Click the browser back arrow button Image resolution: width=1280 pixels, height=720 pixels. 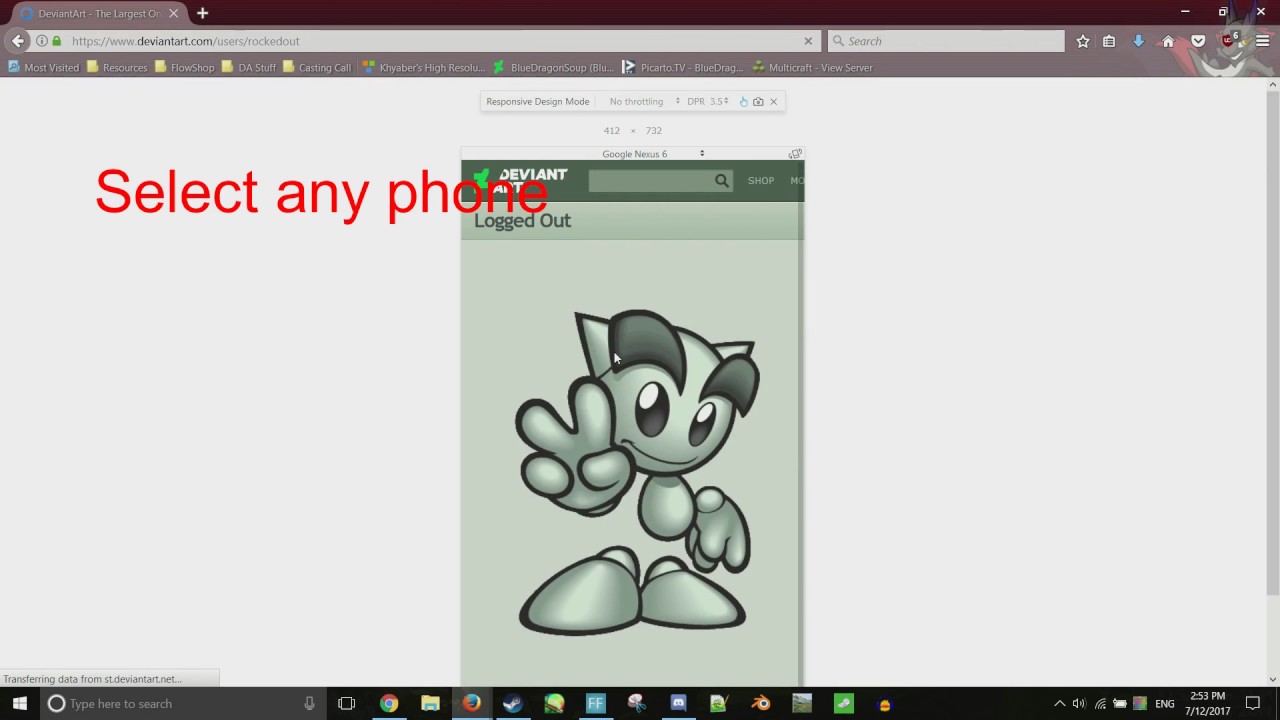pos(18,41)
